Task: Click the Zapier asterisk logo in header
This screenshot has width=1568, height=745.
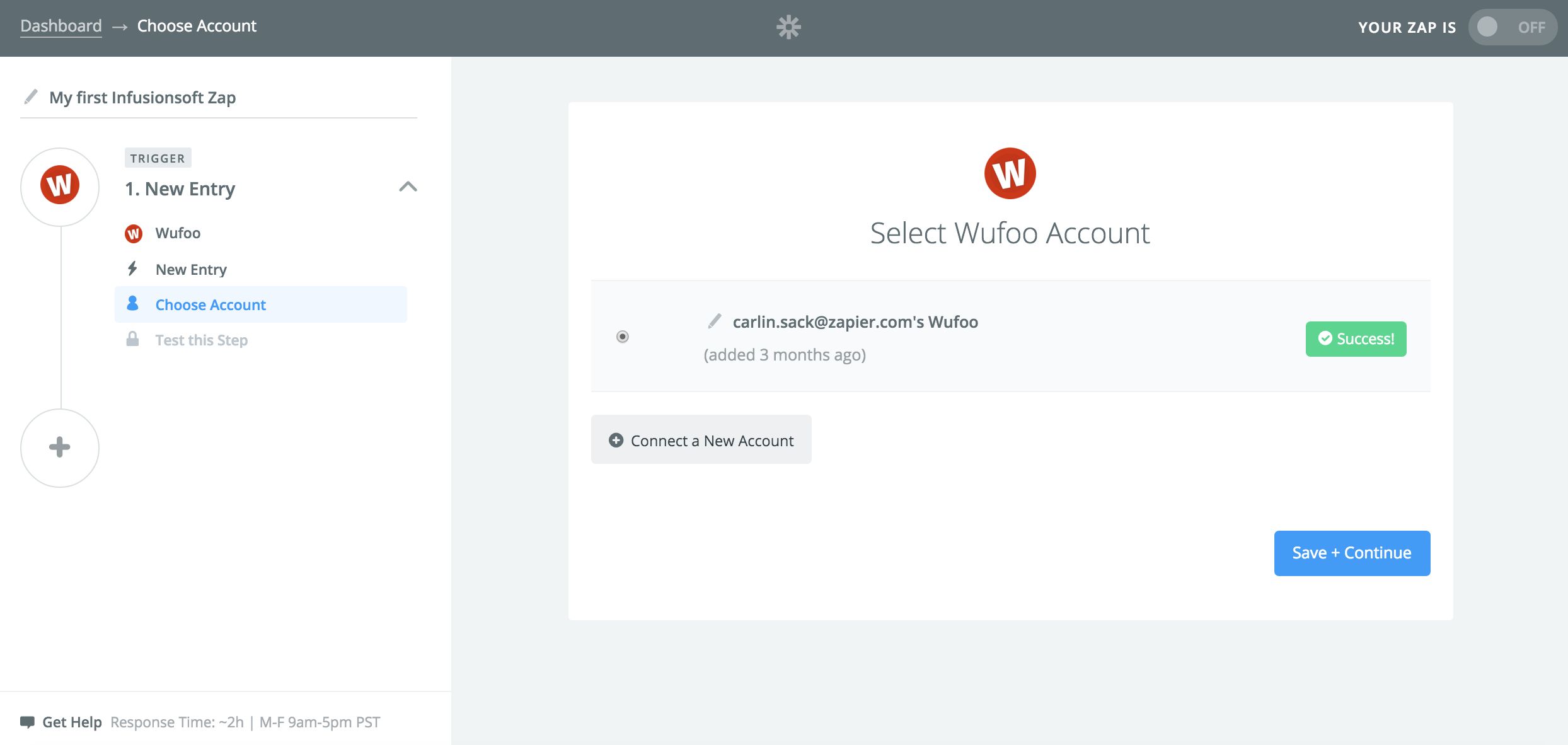Action: click(x=788, y=27)
